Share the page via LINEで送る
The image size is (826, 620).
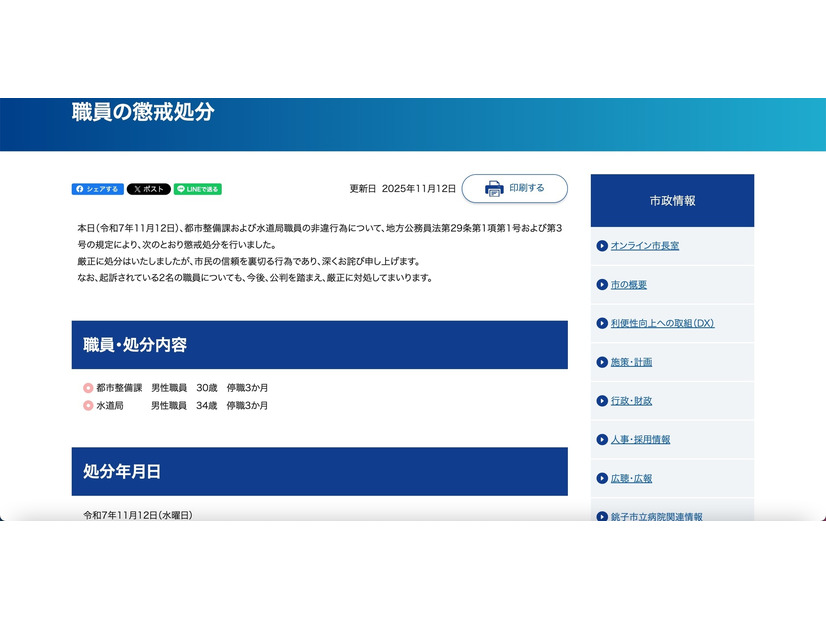click(x=198, y=189)
